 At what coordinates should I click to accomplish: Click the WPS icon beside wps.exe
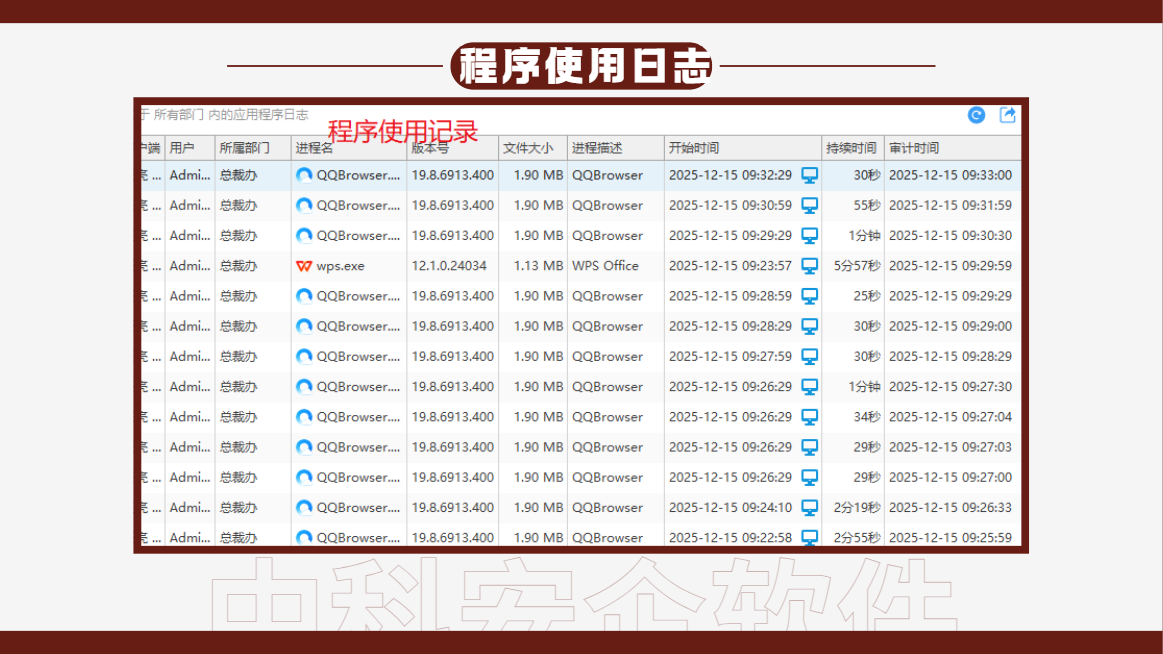(x=304, y=266)
